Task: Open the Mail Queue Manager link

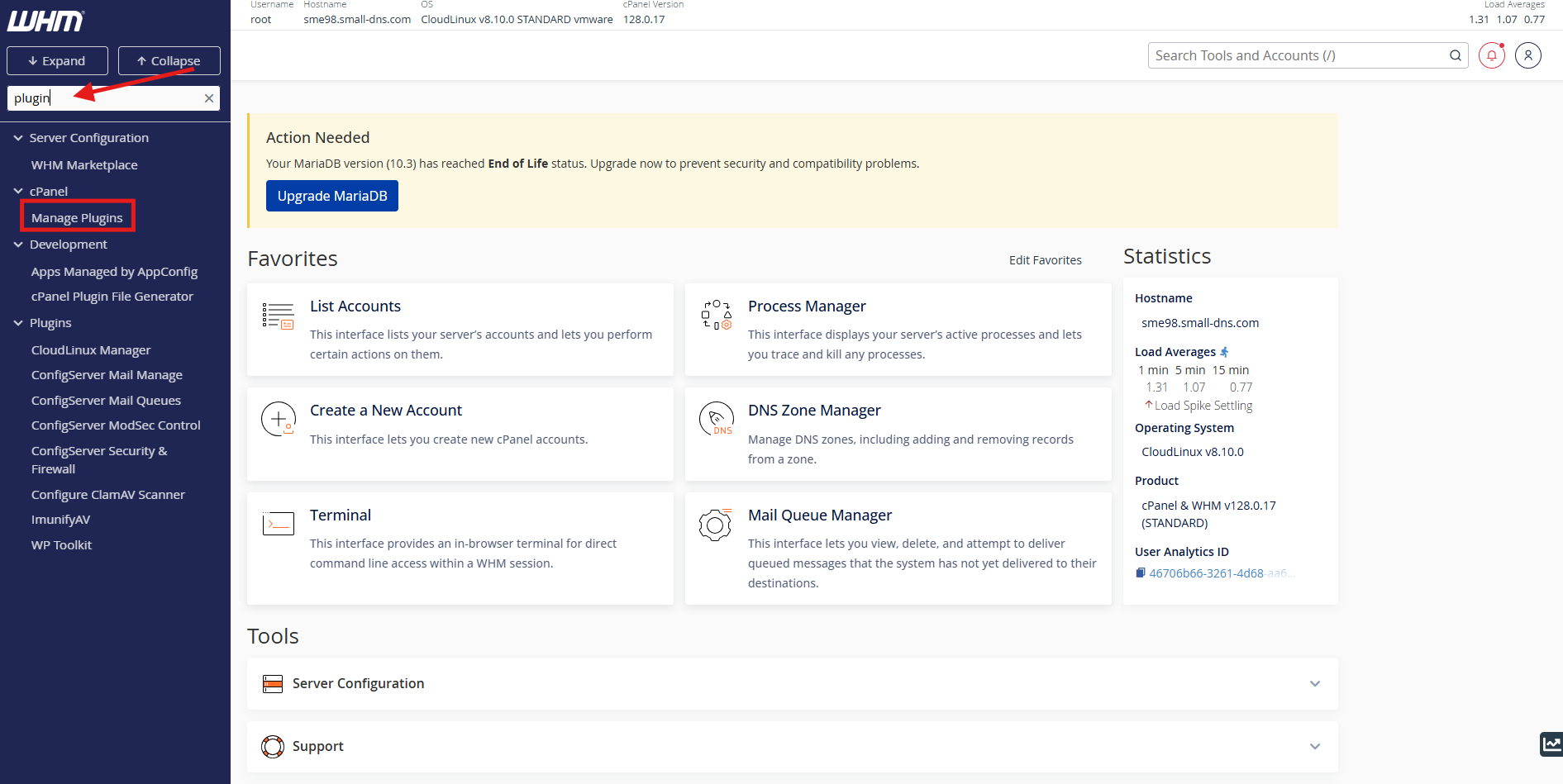Action: point(820,516)
